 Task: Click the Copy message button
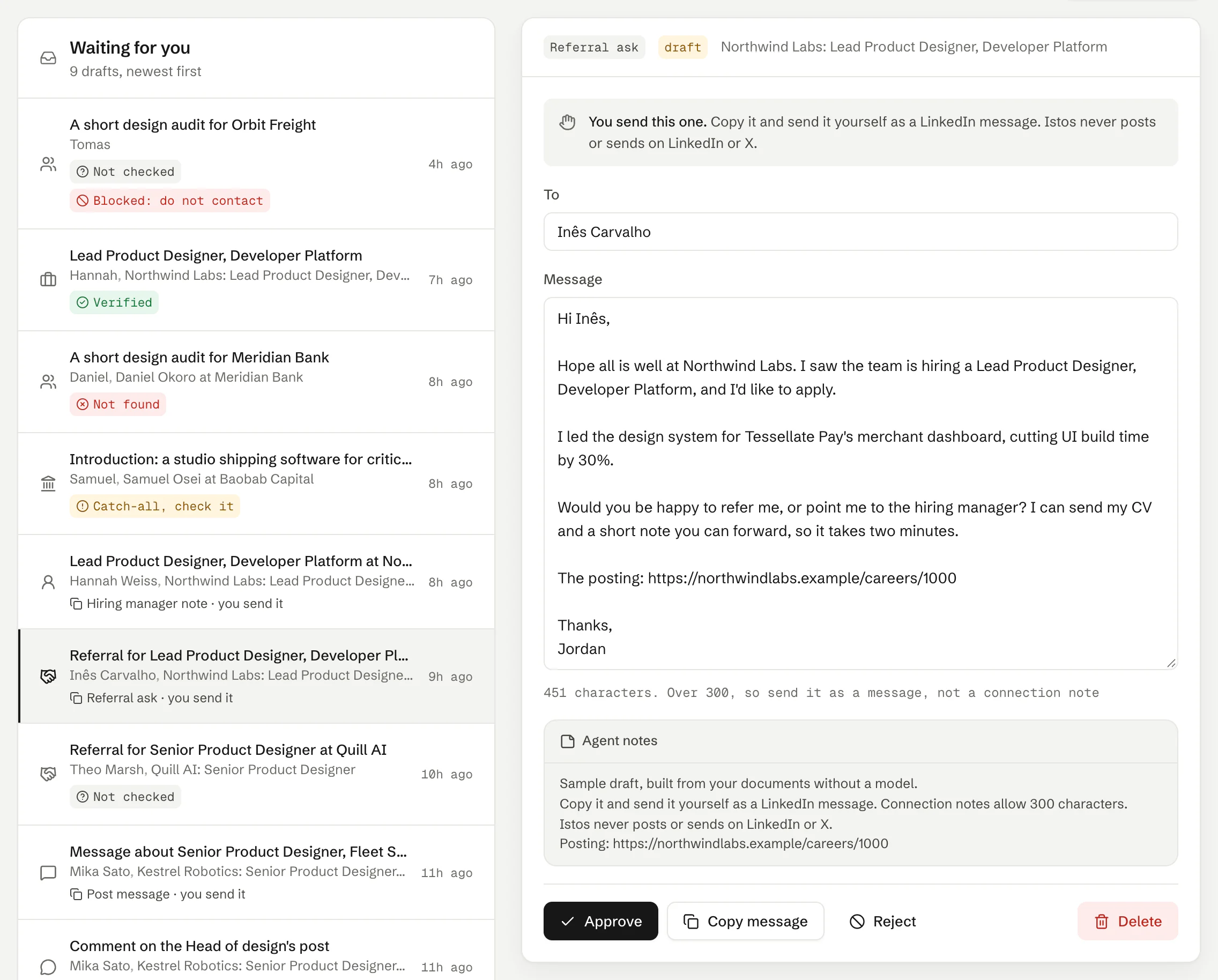pos(745,921)
